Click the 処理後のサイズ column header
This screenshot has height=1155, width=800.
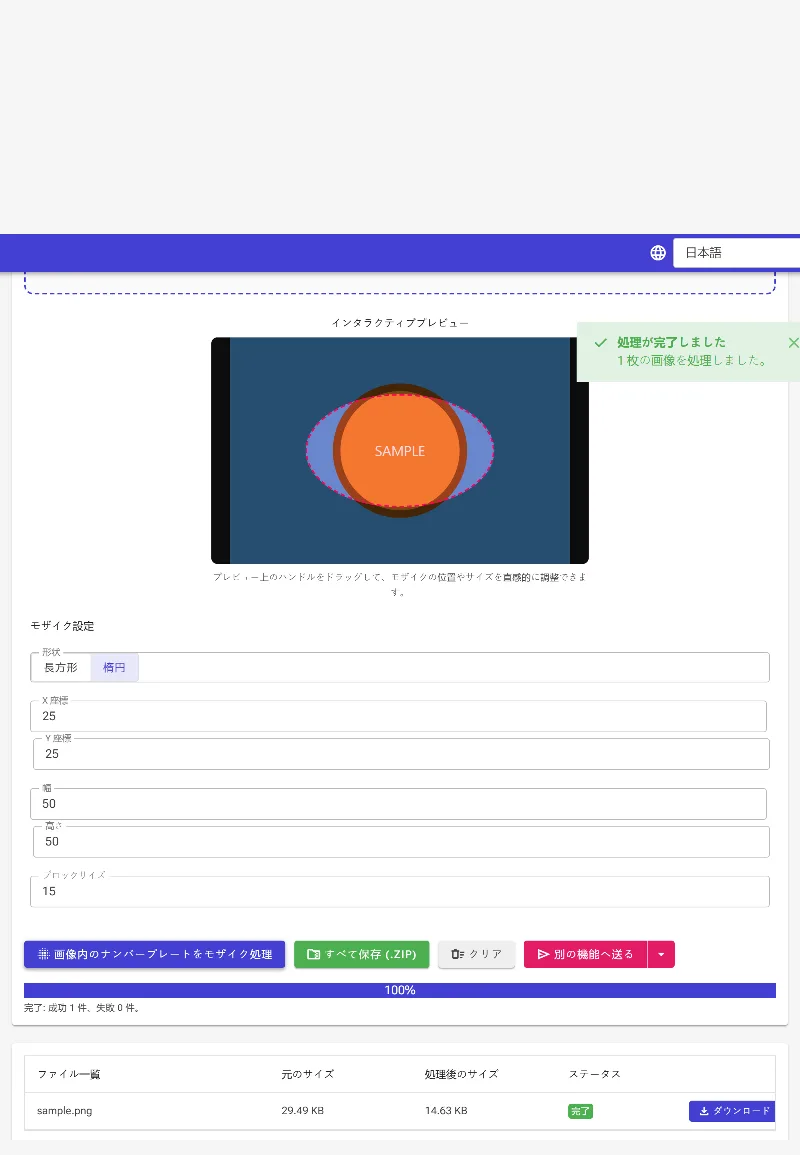461,1074
